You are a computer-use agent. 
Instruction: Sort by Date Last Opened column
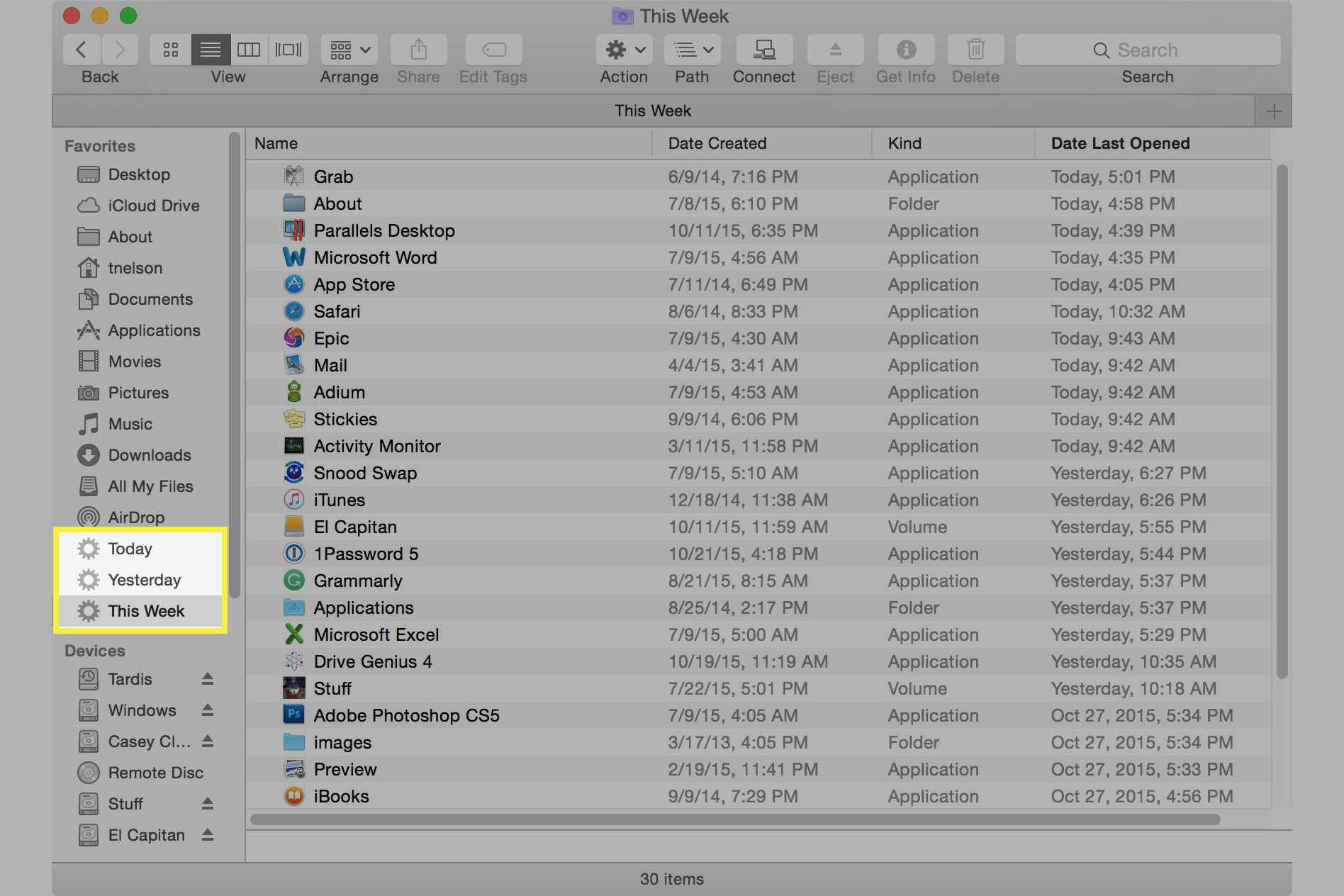[x=1153, y=143]
